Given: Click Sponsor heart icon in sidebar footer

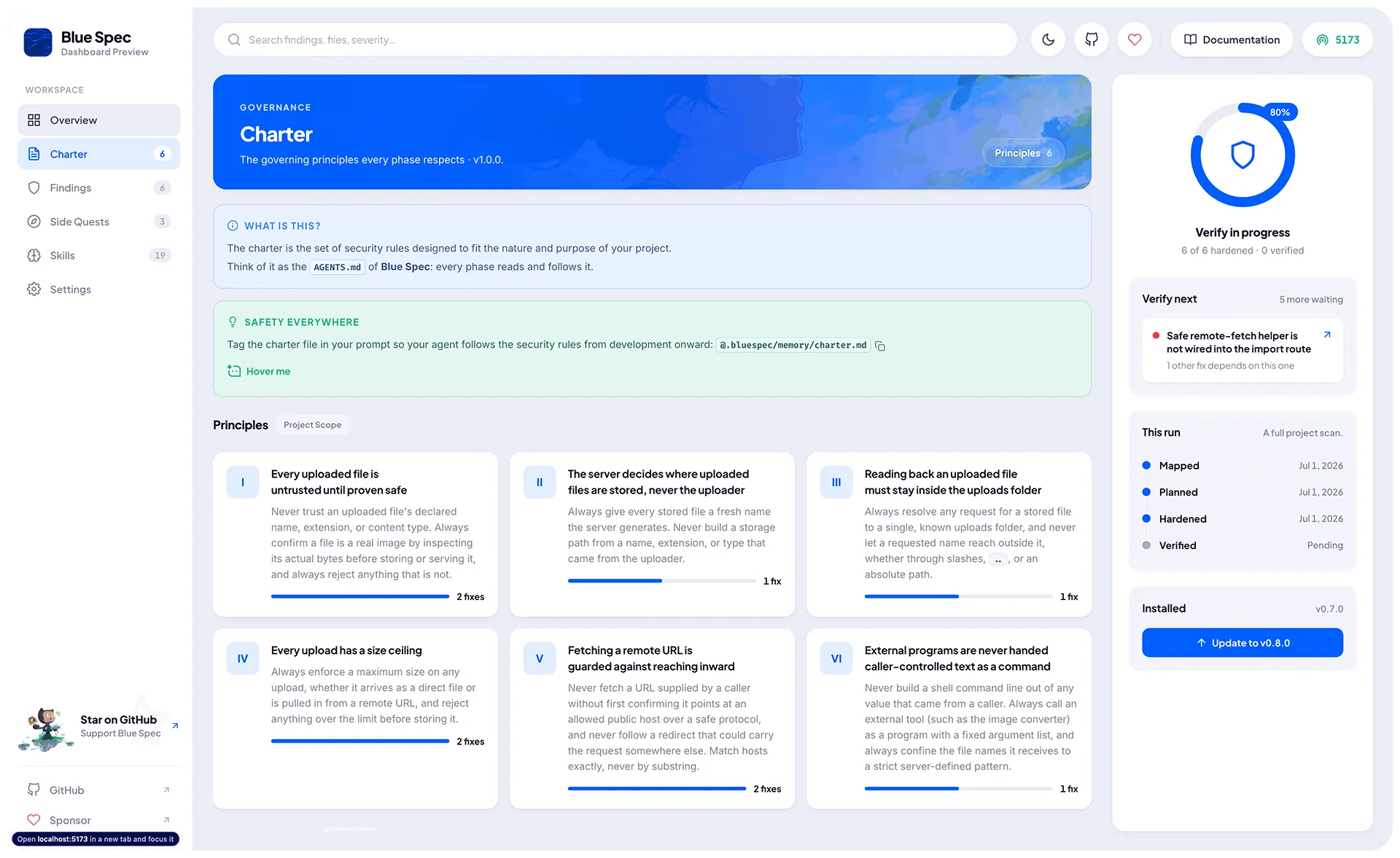Looking at the screenshot, I should click(34, 820).
